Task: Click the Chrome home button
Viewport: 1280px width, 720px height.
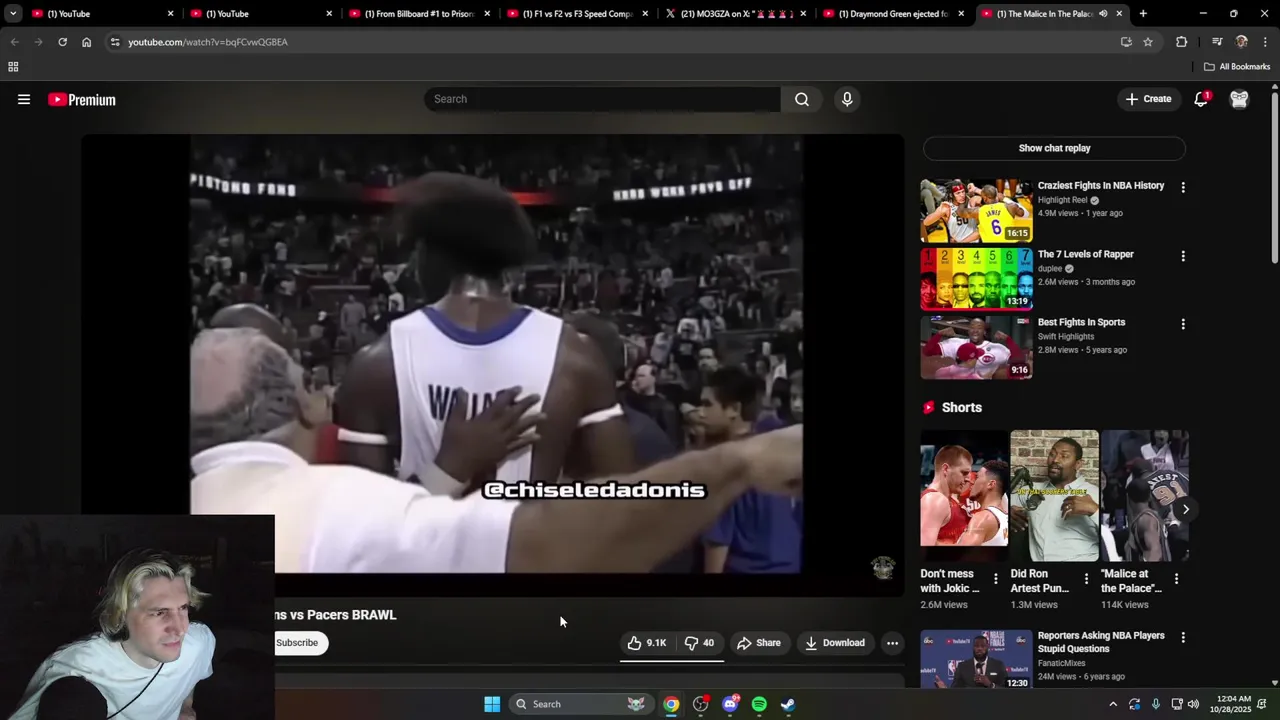Action: coord(87,42)
